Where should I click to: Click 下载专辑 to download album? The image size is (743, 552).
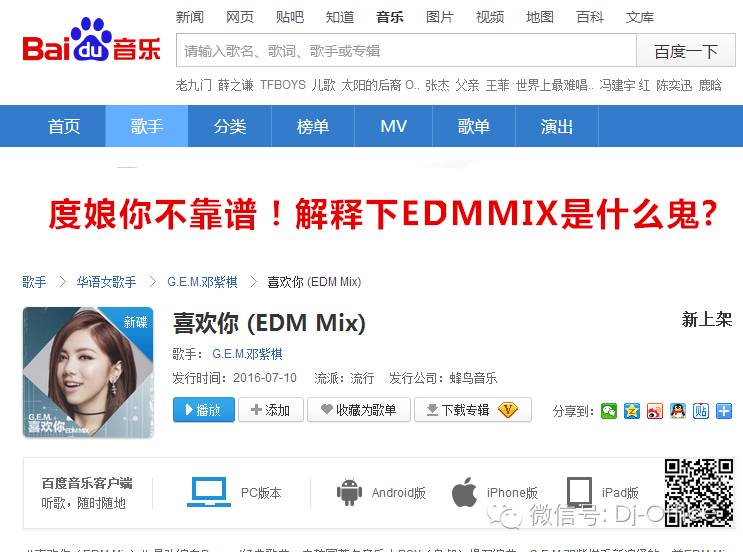pyautogui.click(x=473, y=410)
